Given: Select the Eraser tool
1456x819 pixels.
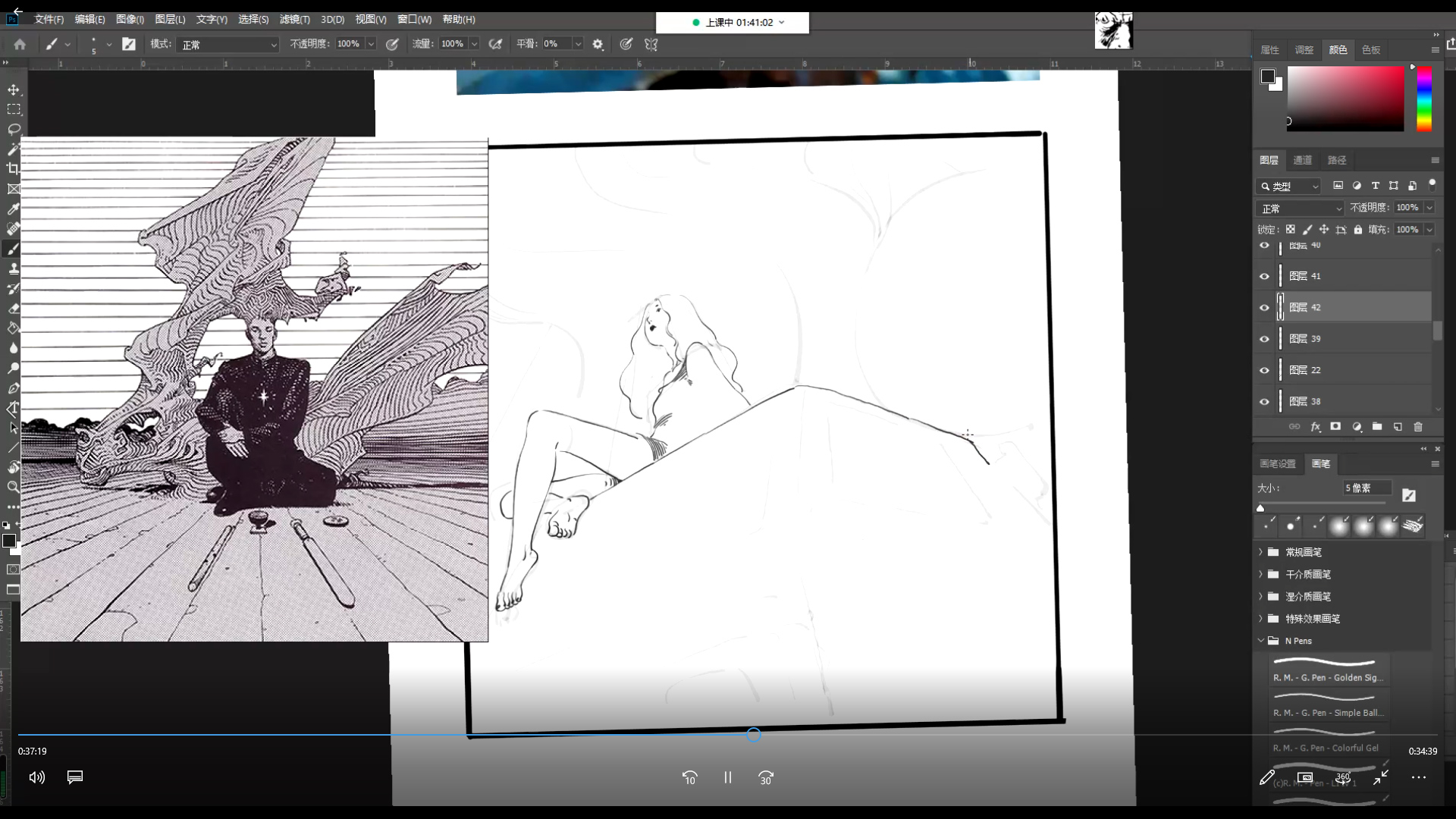Looking at the screenshot, I should (x=14, y=308).
